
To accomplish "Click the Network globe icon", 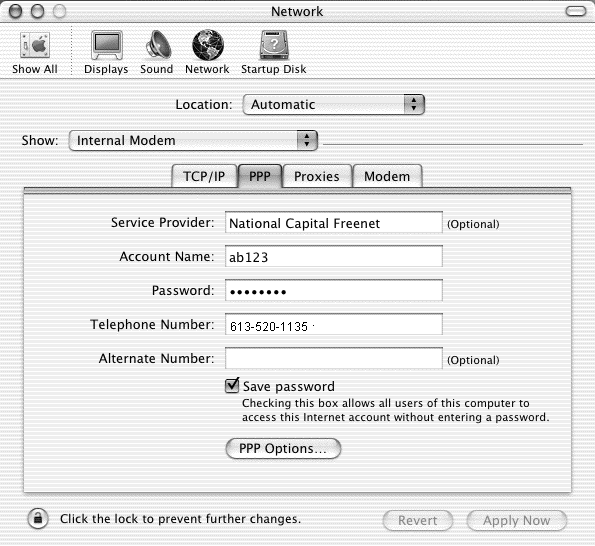I will (x=208, y=45).
